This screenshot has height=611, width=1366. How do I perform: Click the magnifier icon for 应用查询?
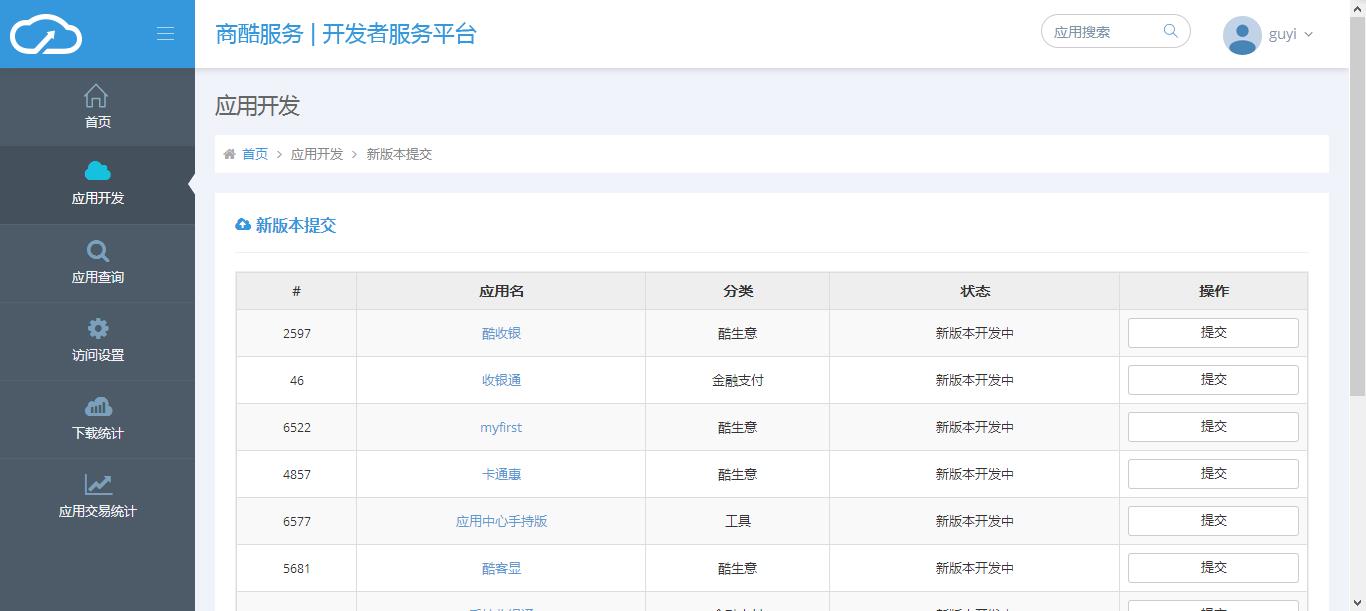pyautogui.click(x=98, y=251)
